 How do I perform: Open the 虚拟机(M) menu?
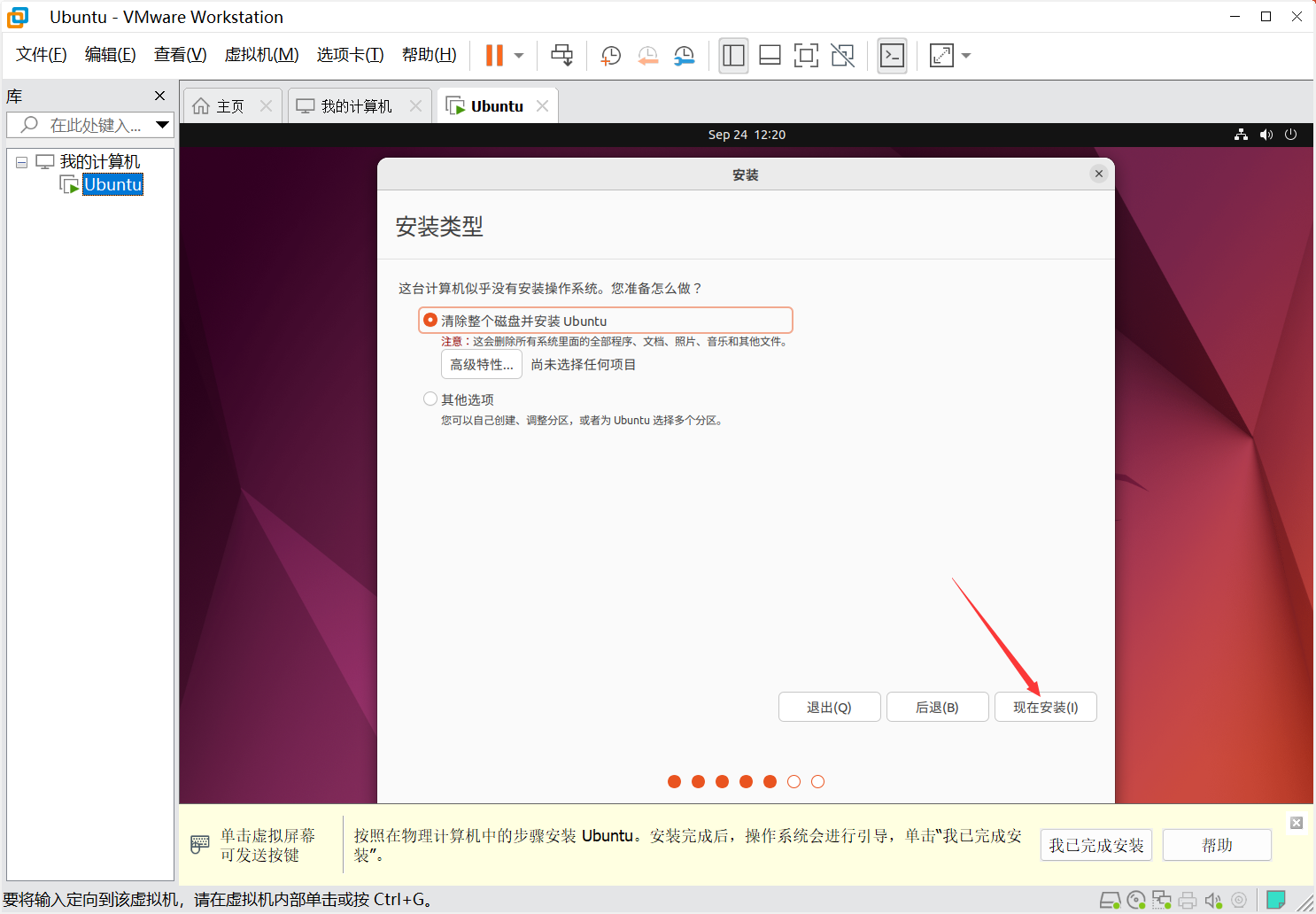pos(261,55)
